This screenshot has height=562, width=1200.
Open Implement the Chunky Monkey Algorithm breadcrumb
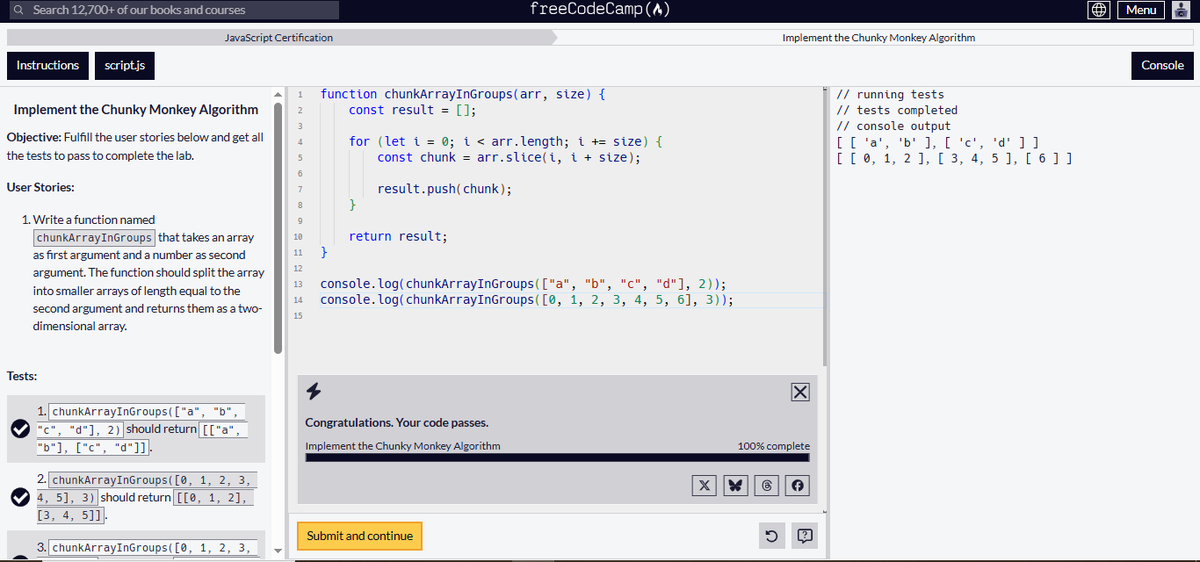[x=878, y=38]
